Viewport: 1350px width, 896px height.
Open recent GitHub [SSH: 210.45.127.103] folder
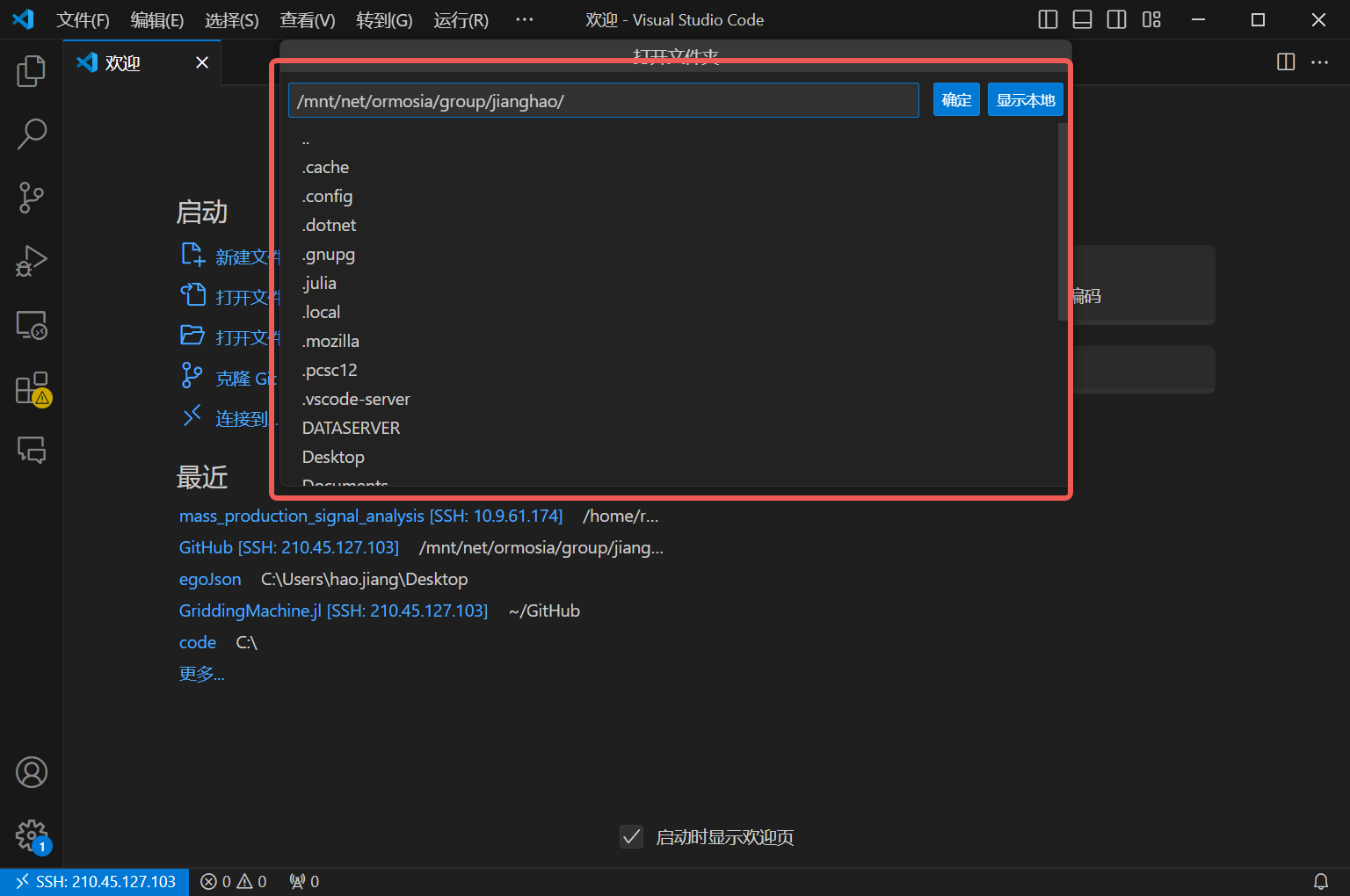[288, 547]
